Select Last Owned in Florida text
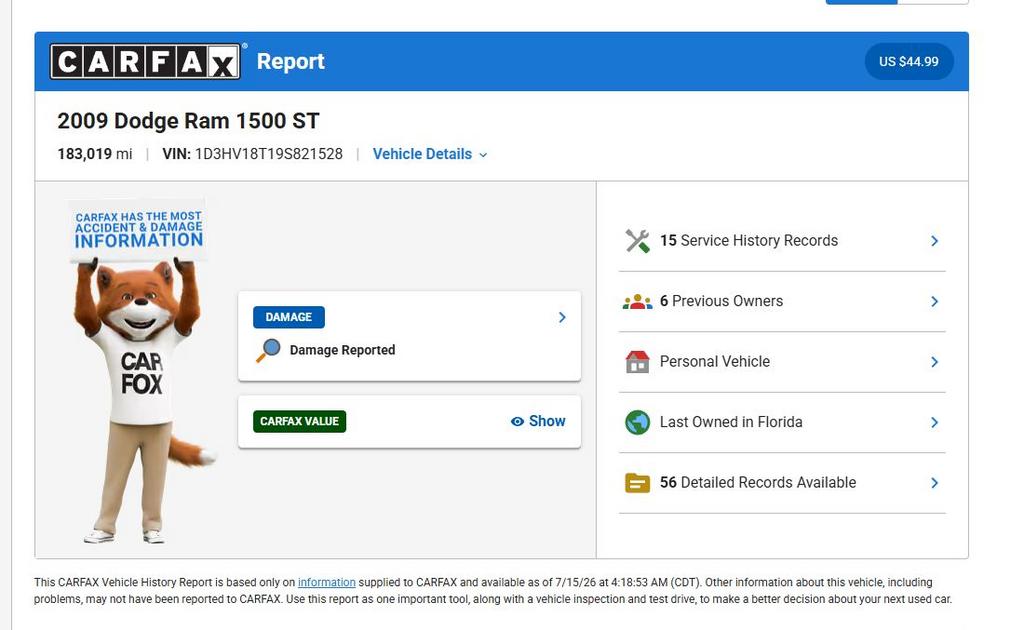The width and height of the screenshot is (1024, 630). 731,422
